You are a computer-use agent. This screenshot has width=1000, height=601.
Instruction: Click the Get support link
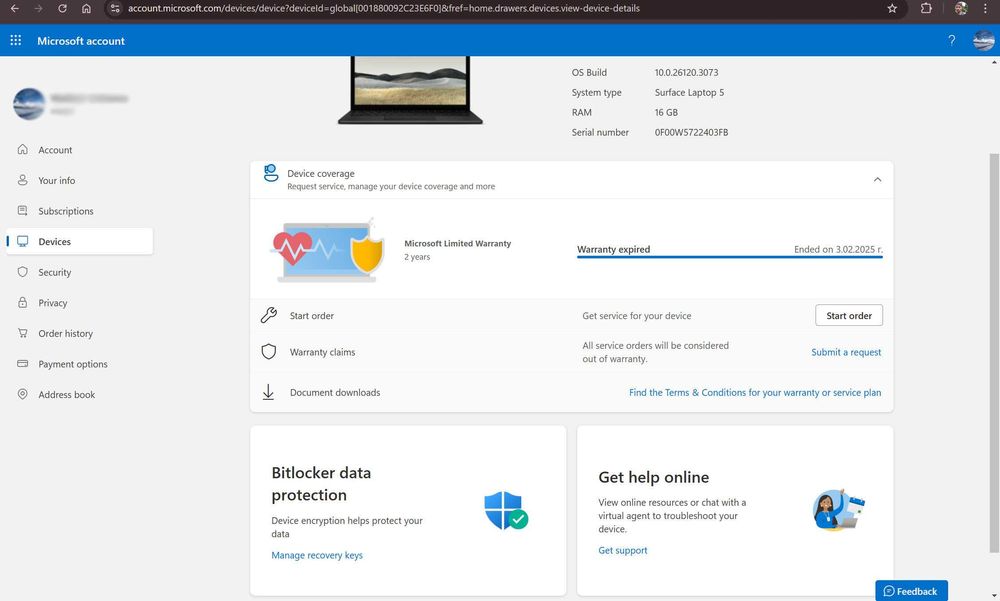(622, 550)
